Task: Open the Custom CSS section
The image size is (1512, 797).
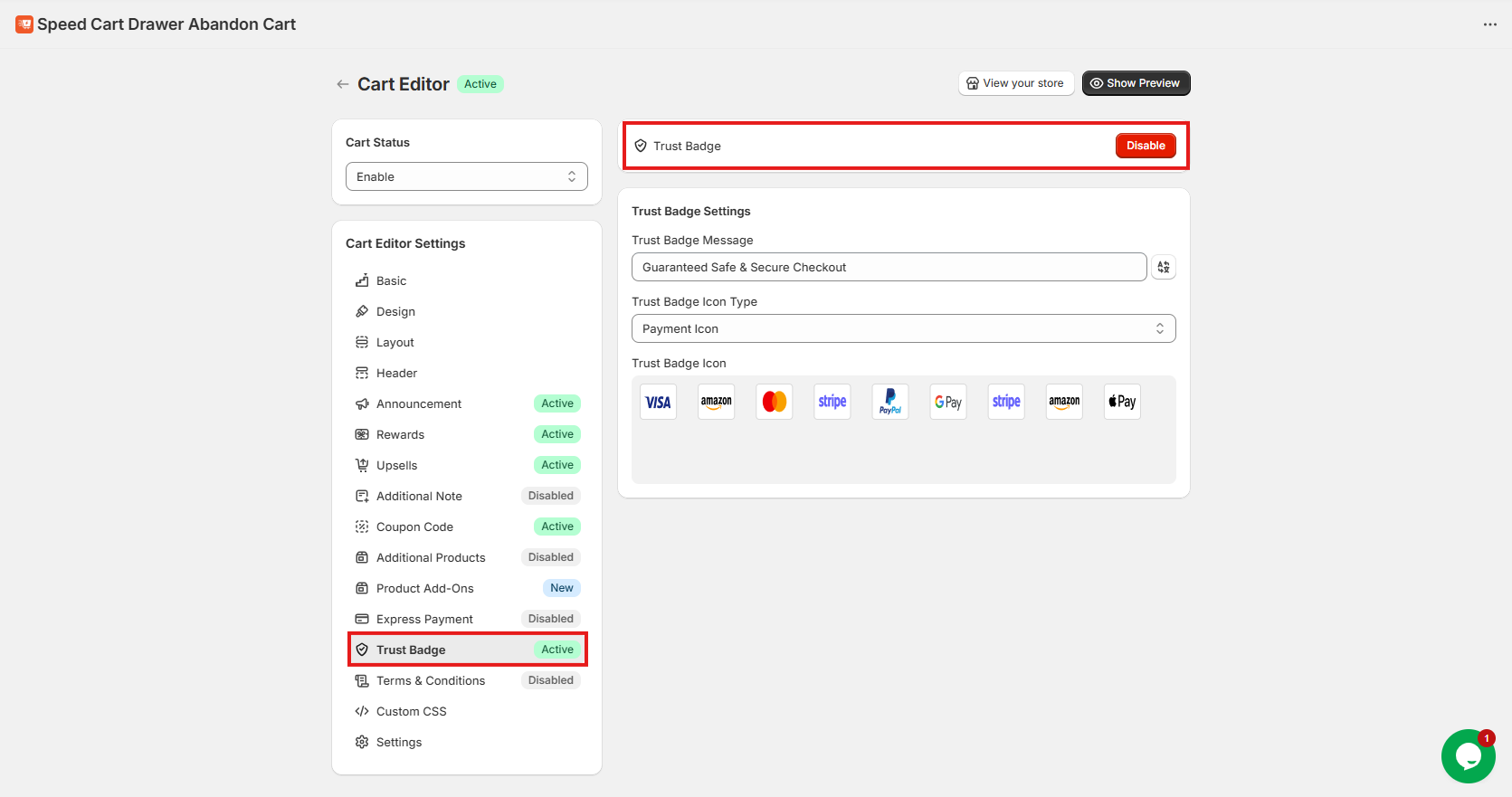Action: coord(411,711)
